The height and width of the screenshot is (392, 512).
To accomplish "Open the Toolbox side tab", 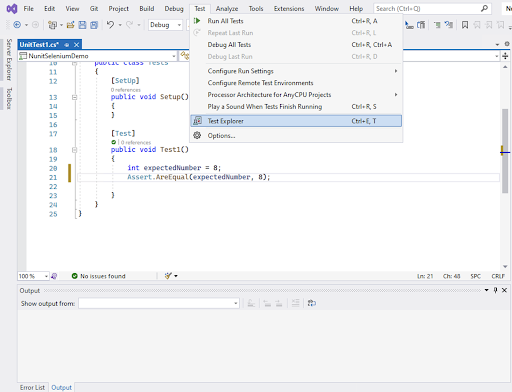I will click(x=9, y=98).
